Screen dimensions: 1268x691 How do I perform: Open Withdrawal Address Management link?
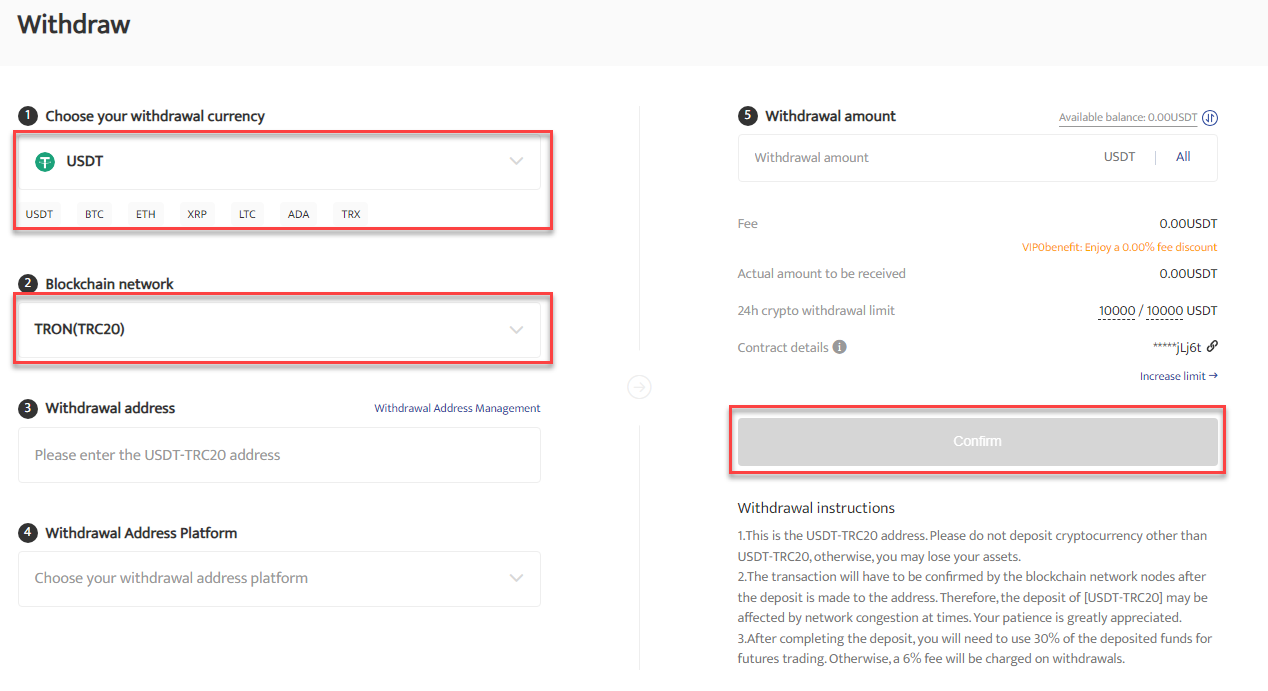457,408
